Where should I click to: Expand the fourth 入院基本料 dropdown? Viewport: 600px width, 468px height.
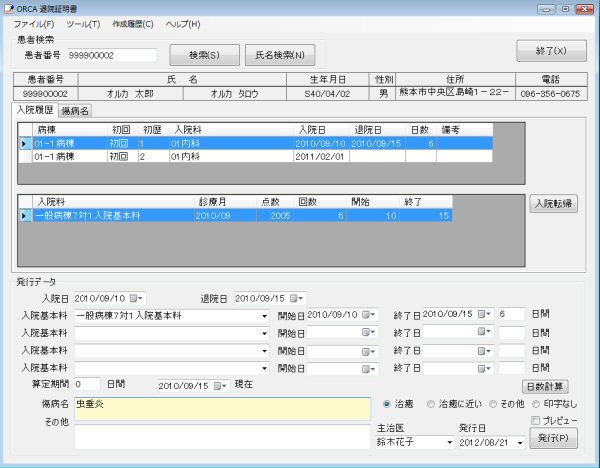(264, 369)
